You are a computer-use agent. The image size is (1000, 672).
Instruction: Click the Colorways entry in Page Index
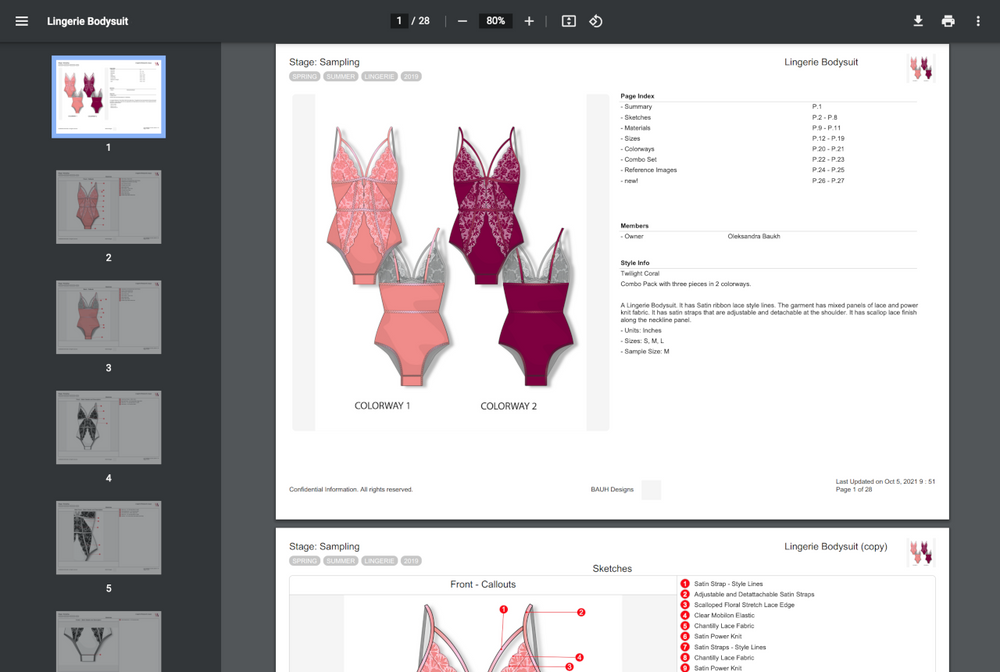(640, 149)
